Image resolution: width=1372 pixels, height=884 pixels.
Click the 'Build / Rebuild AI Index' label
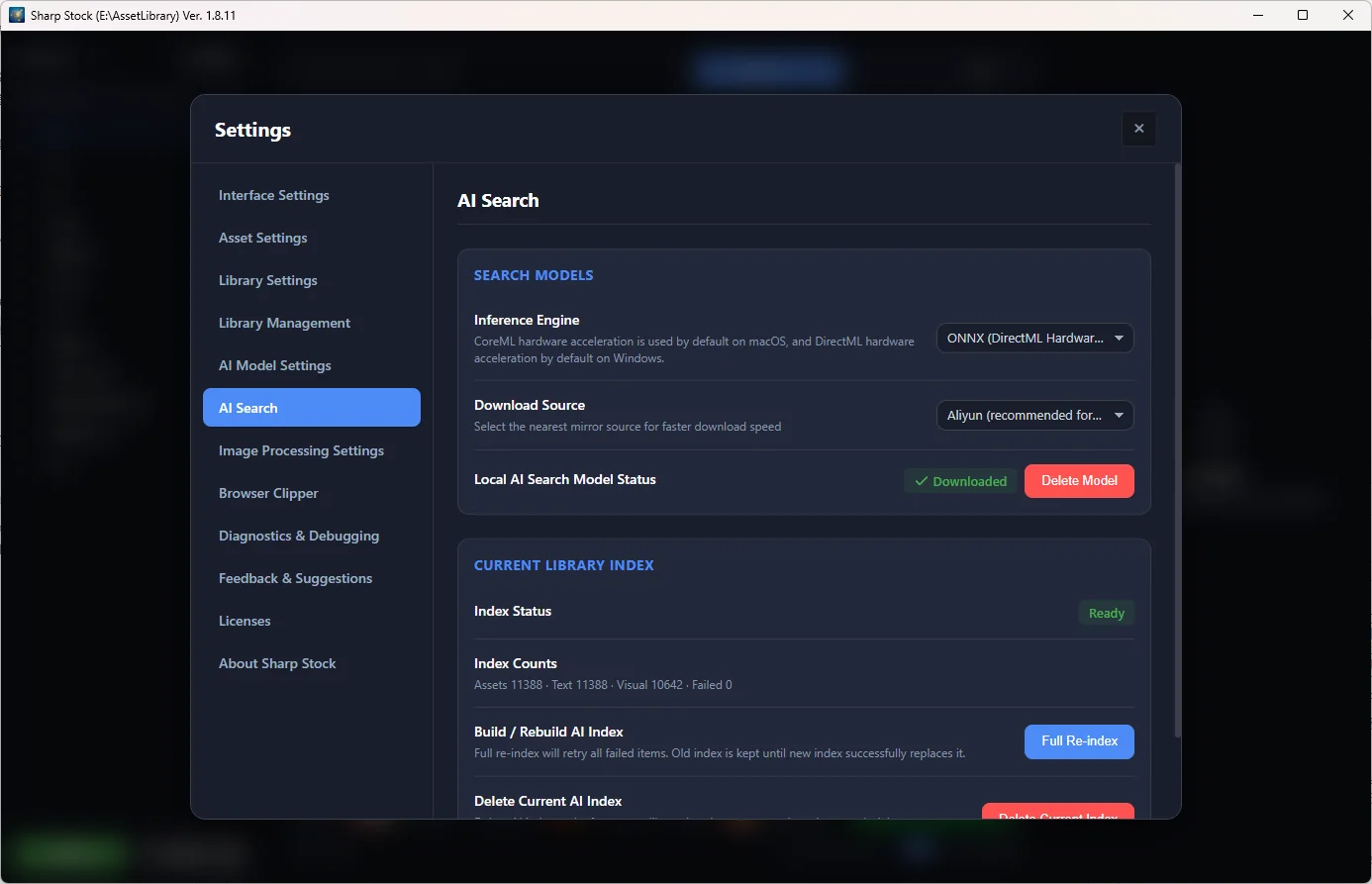click(548, 732)
